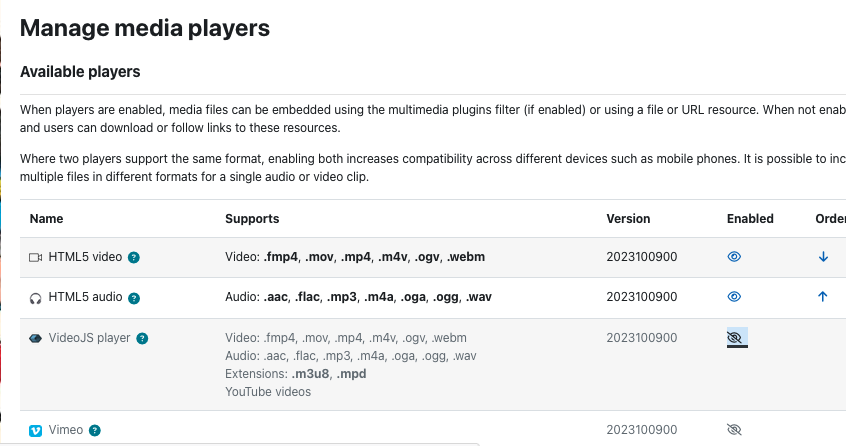846x446 pixels.
Task: Click the Vimeo logo icon
Action: click(x=36, y=430)
